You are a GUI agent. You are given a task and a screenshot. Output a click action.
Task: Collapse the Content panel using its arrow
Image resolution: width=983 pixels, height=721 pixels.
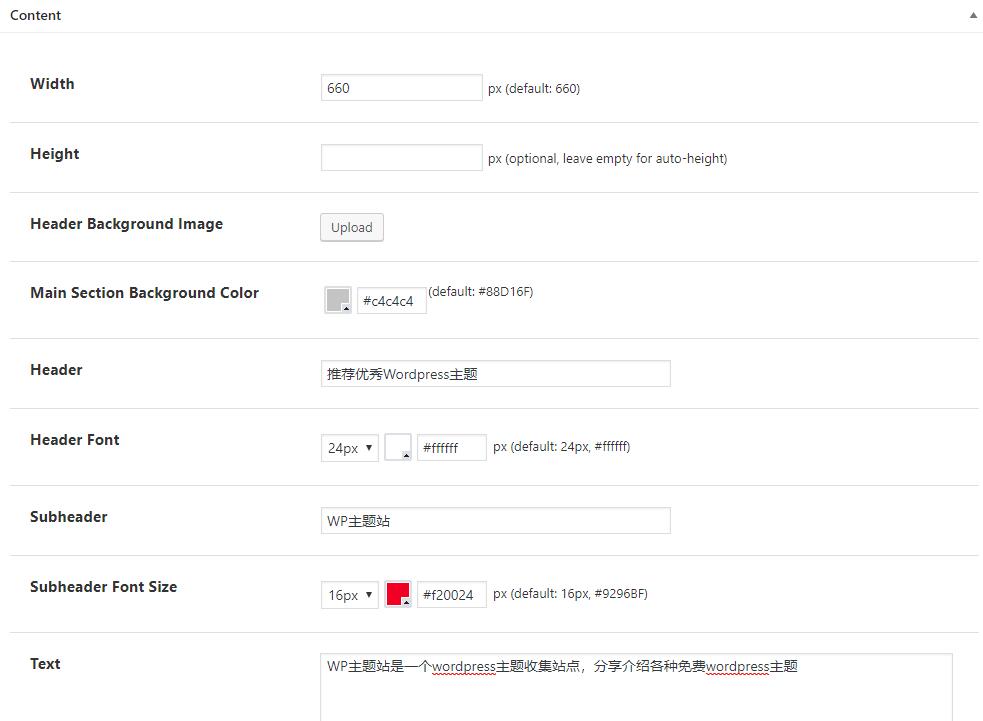click(x=971, y=15)
